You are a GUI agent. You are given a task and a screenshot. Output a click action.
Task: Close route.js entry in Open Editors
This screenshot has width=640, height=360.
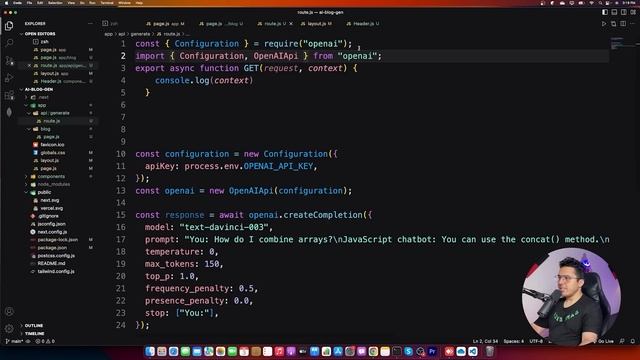pyautogui.click(x=29, y=65)
